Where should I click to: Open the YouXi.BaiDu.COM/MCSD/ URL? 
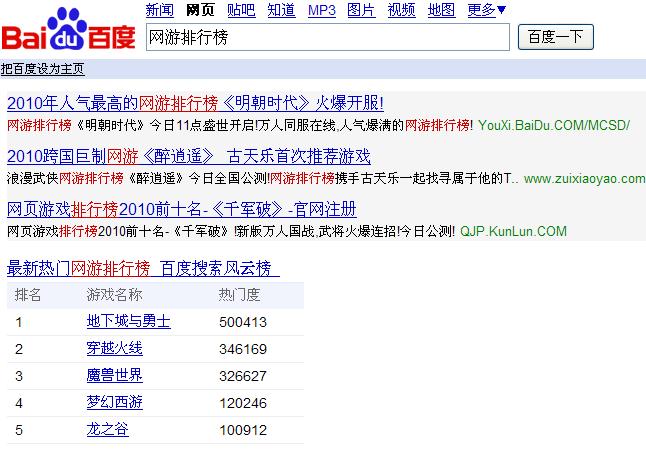554,125
